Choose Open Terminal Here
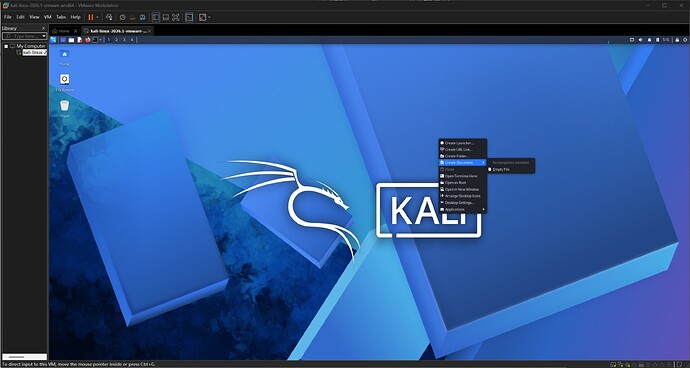Viewport: 690px width, 368px height. click(x=462, y=176)
